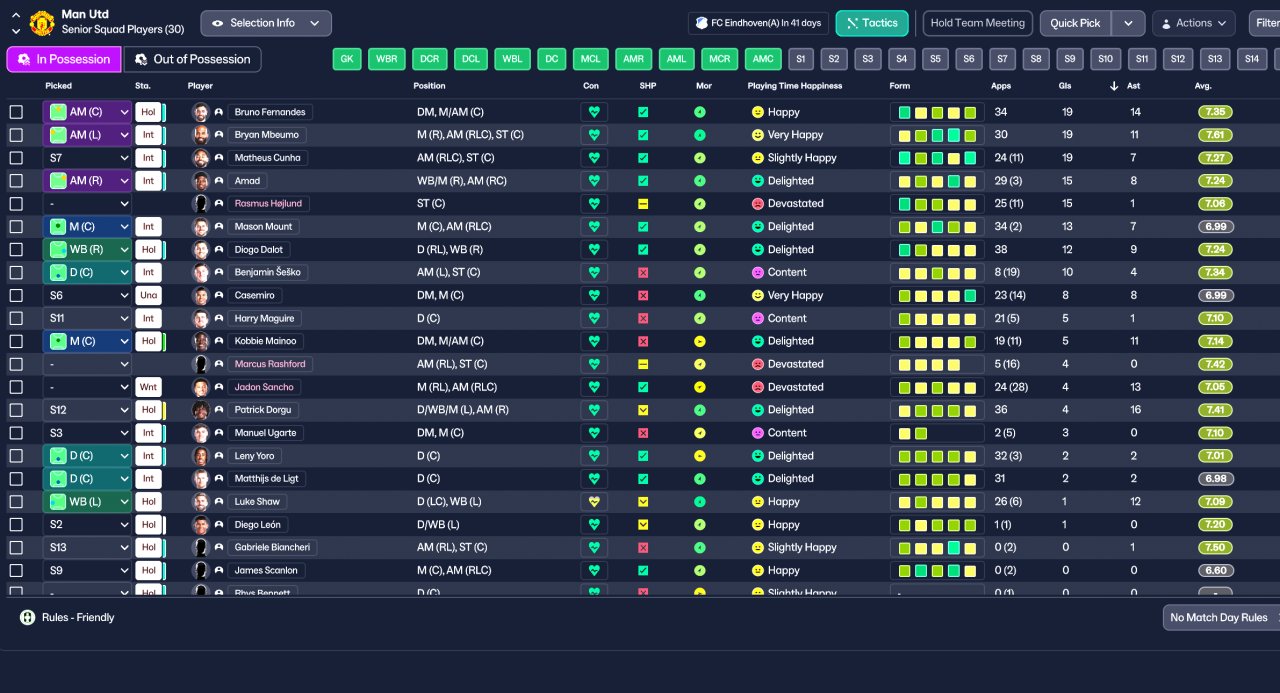Click the Int status box for Amad
Viewport: 1280px width, 693px height.
[x=148, y=181]
